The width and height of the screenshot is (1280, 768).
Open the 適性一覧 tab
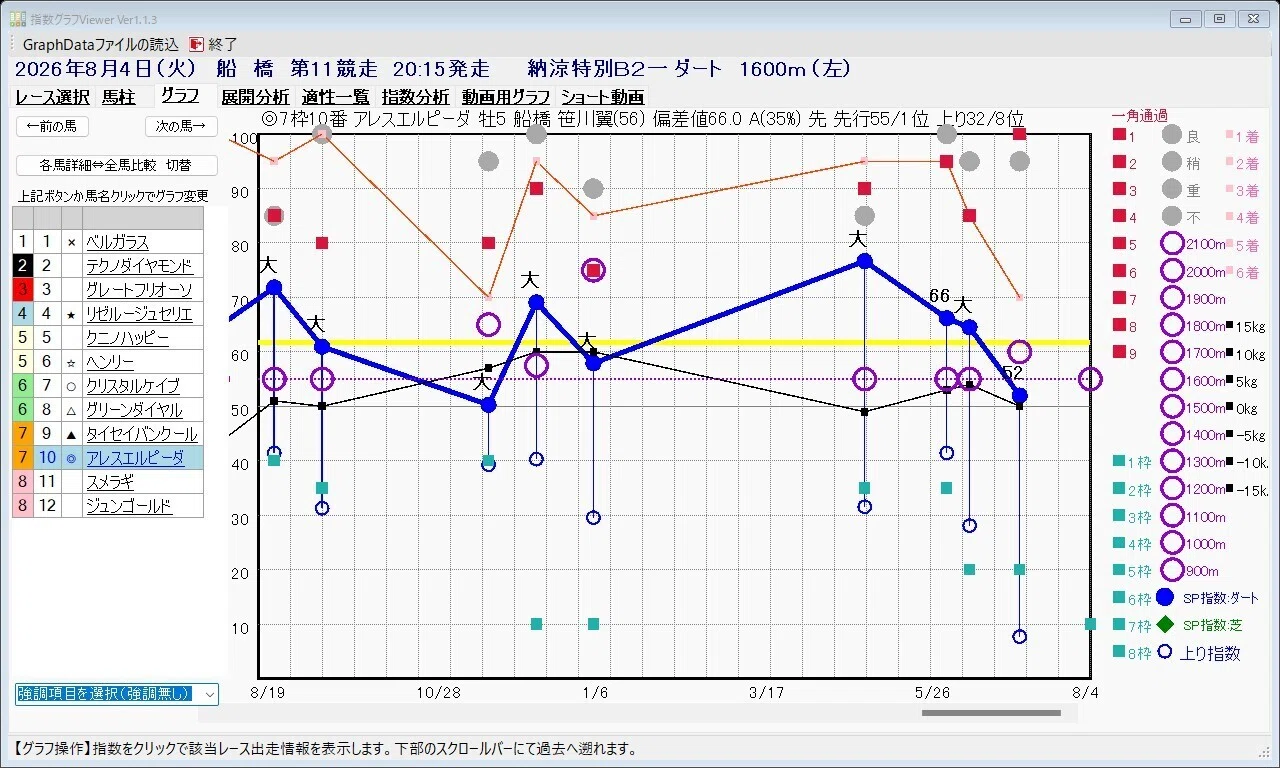coord(335,97)
